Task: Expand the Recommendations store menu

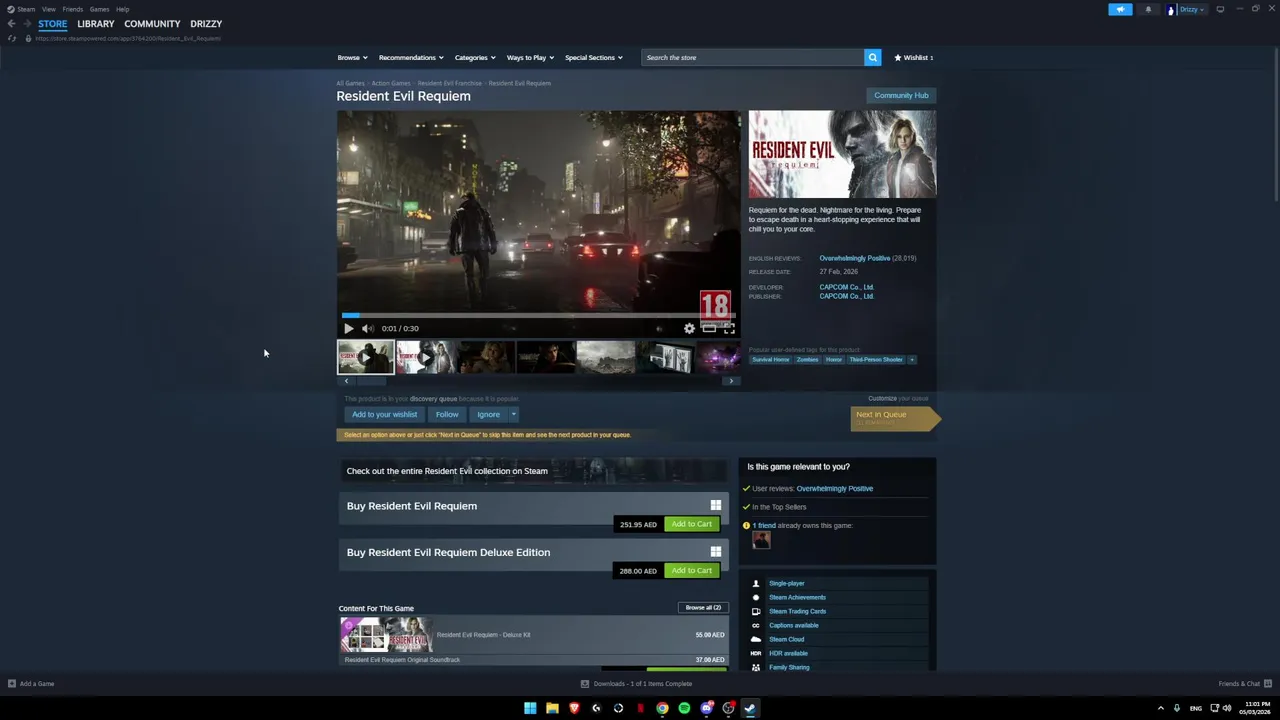Action: [411, 57]
